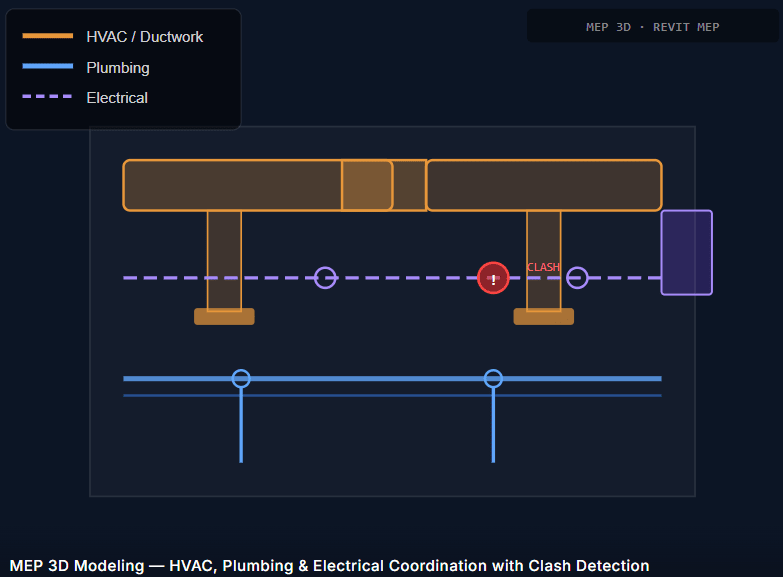
Task: Click the red clash warning marker
Action: 493,278
